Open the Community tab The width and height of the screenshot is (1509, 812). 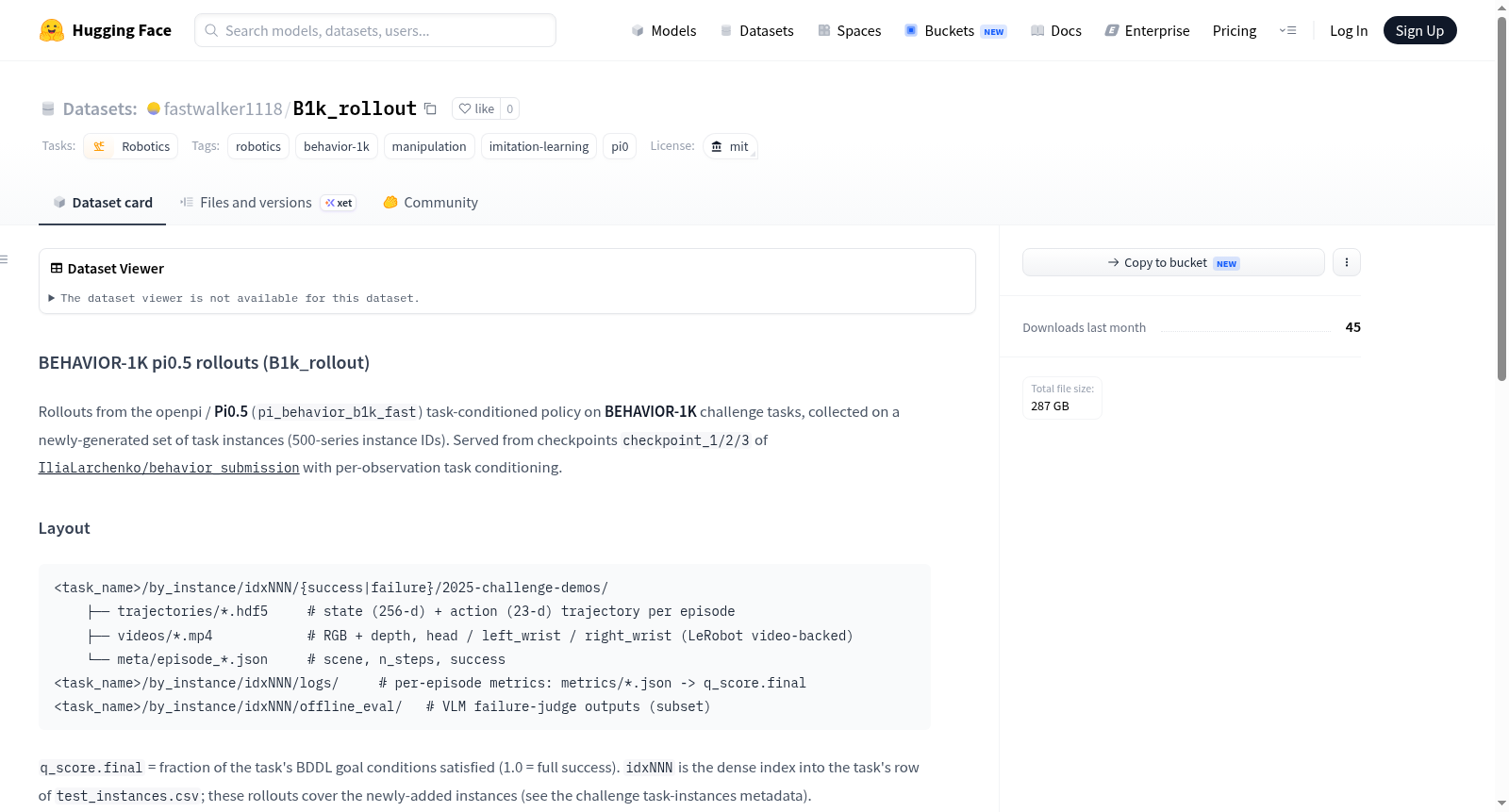pos(430,203)
